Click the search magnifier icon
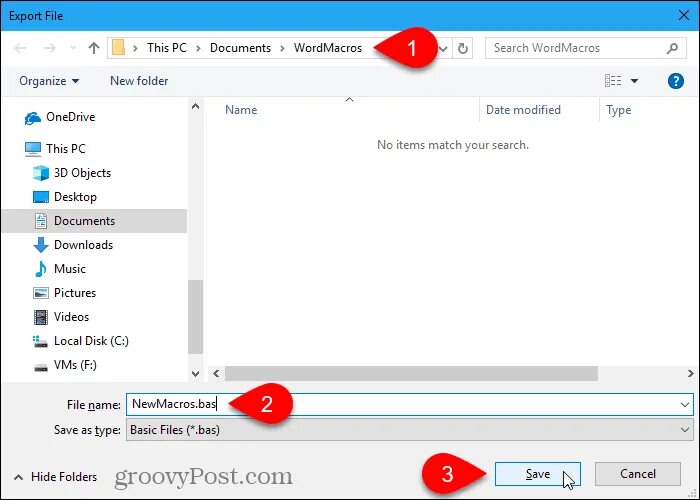This screenshot has height=500, width=700. point(672,48)
